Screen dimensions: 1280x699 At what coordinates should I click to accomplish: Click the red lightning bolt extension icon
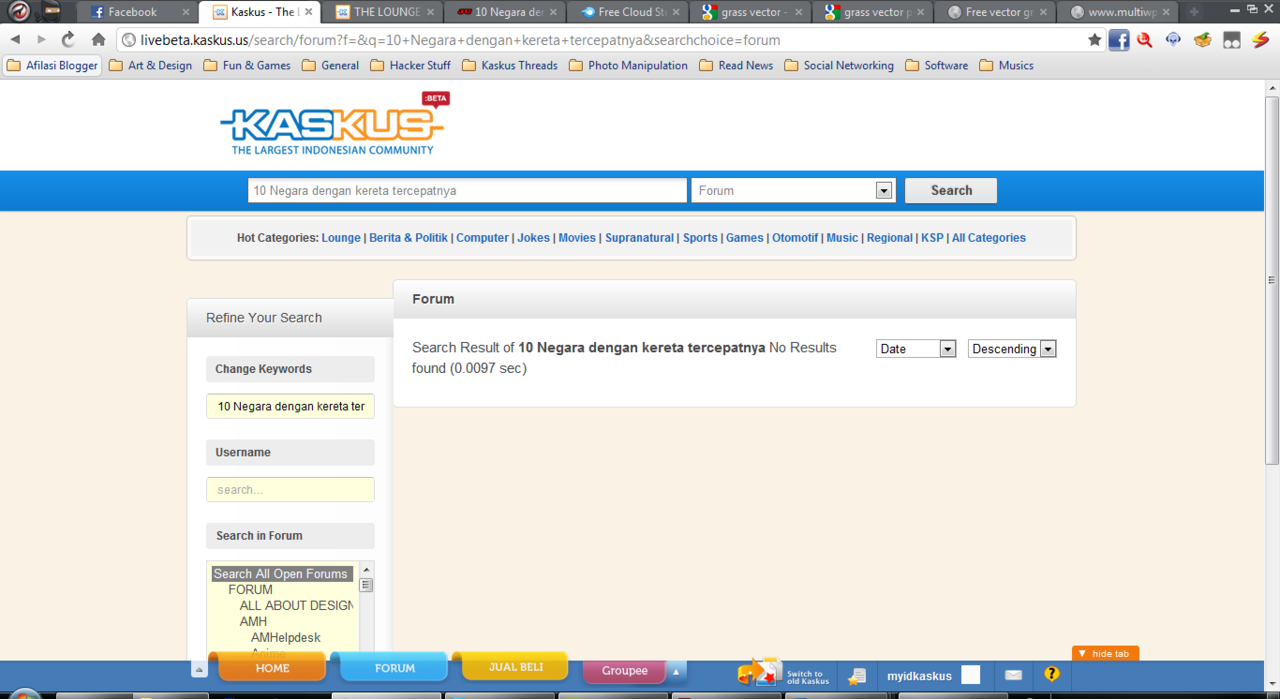[x=1261, y=40]
